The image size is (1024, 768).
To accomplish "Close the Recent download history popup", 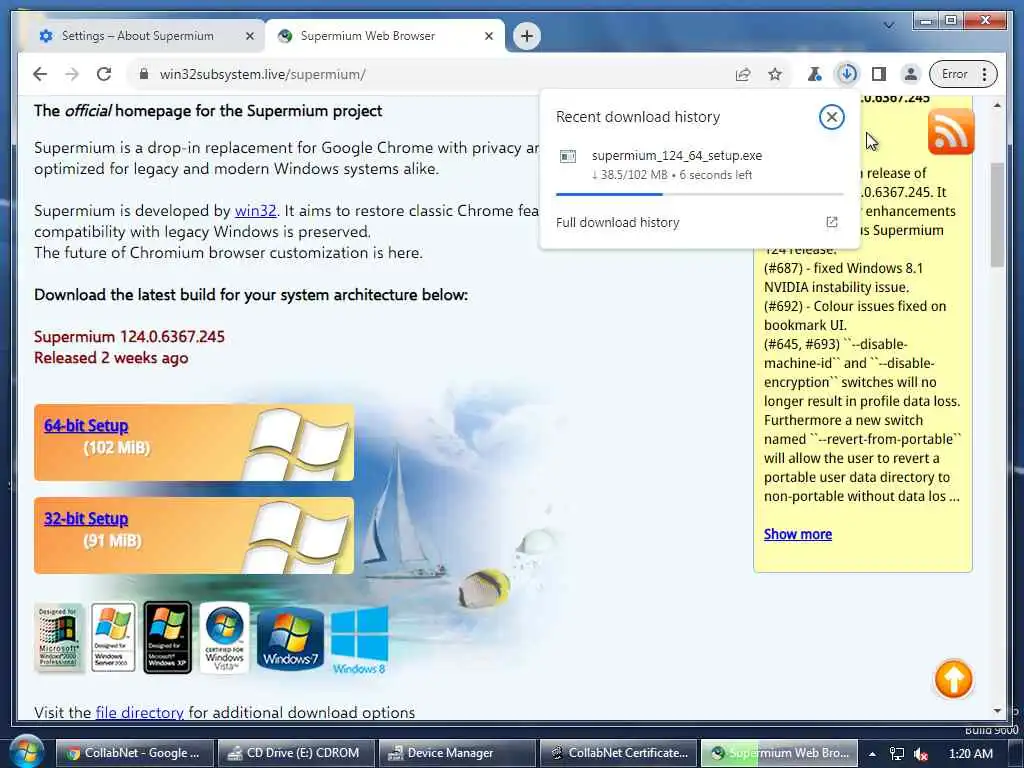I will tap(831, 117).
